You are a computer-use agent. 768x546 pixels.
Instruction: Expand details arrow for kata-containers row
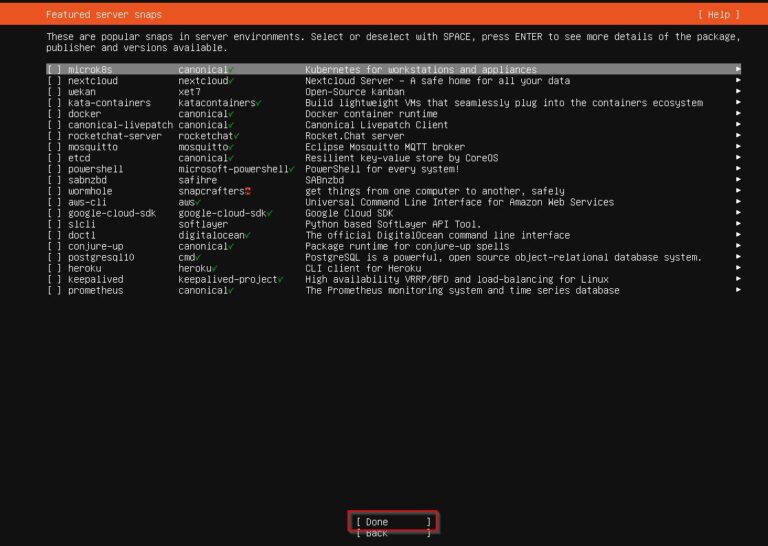point(738,102)
